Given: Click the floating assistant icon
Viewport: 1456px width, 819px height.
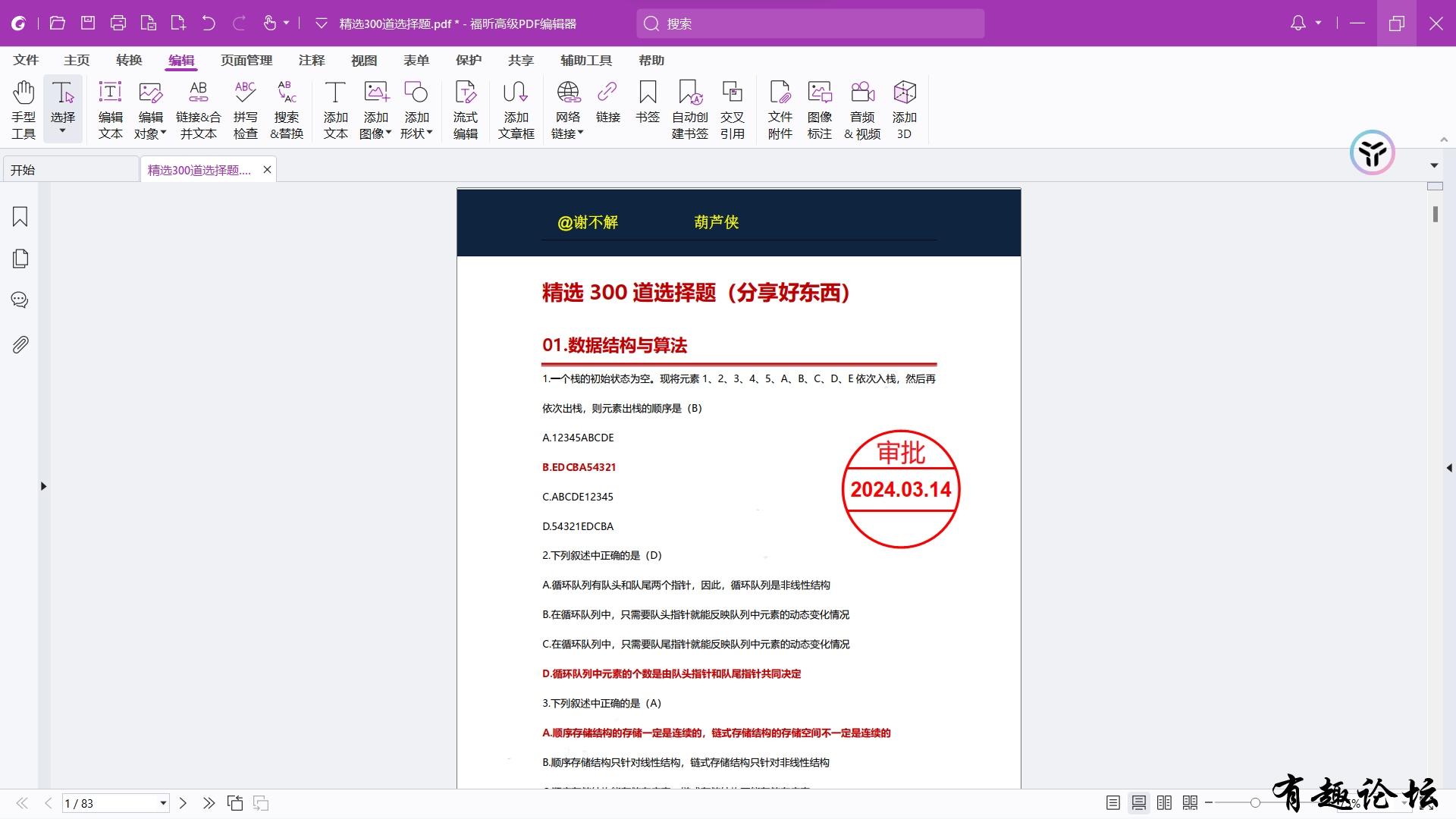Looking at the screenshot, I should click(1373, 152).
